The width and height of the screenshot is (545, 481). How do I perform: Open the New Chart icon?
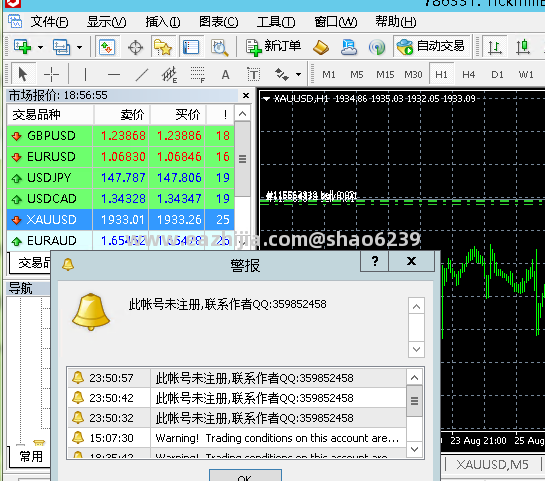tap(22, 47)
